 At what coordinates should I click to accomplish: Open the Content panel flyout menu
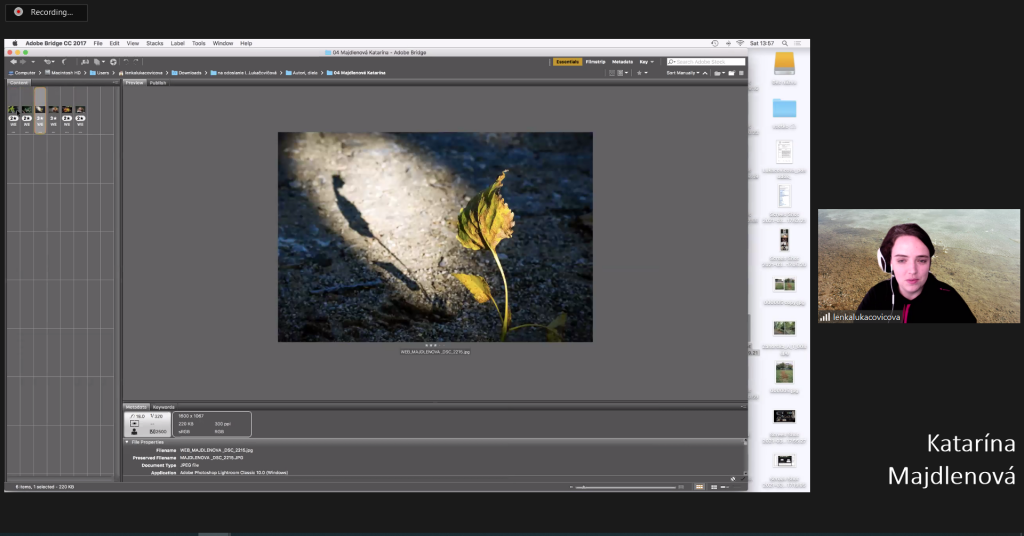(x=115, y=83)
